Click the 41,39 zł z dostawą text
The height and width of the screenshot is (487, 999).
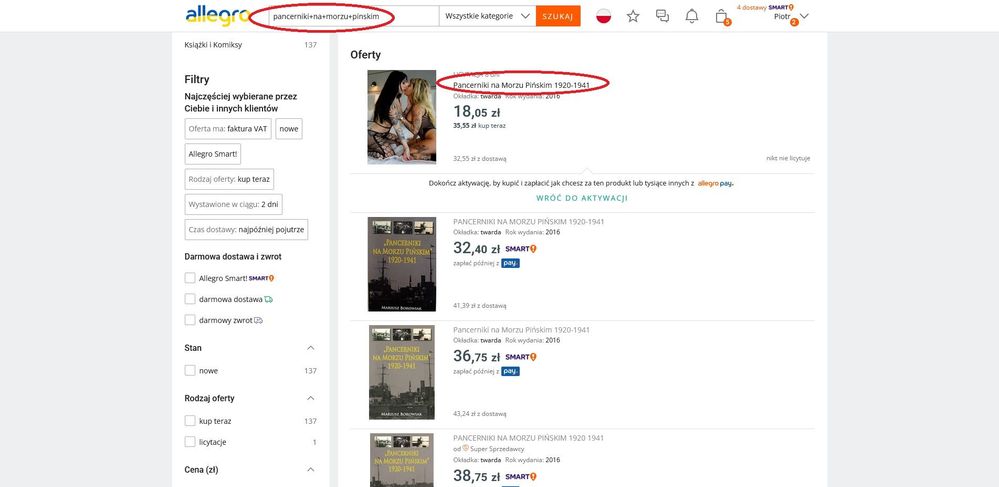click(480, 306)
